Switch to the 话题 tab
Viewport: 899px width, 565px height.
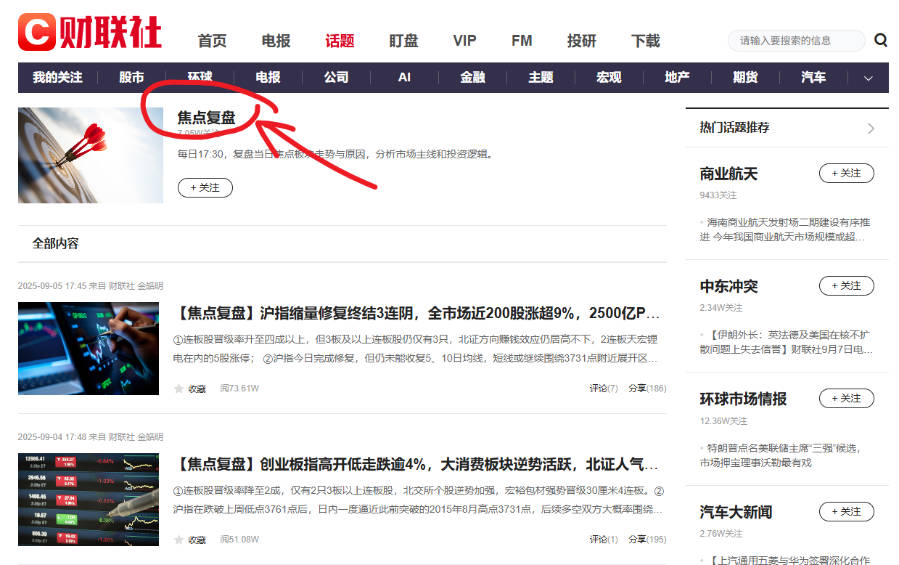[339, 41]
